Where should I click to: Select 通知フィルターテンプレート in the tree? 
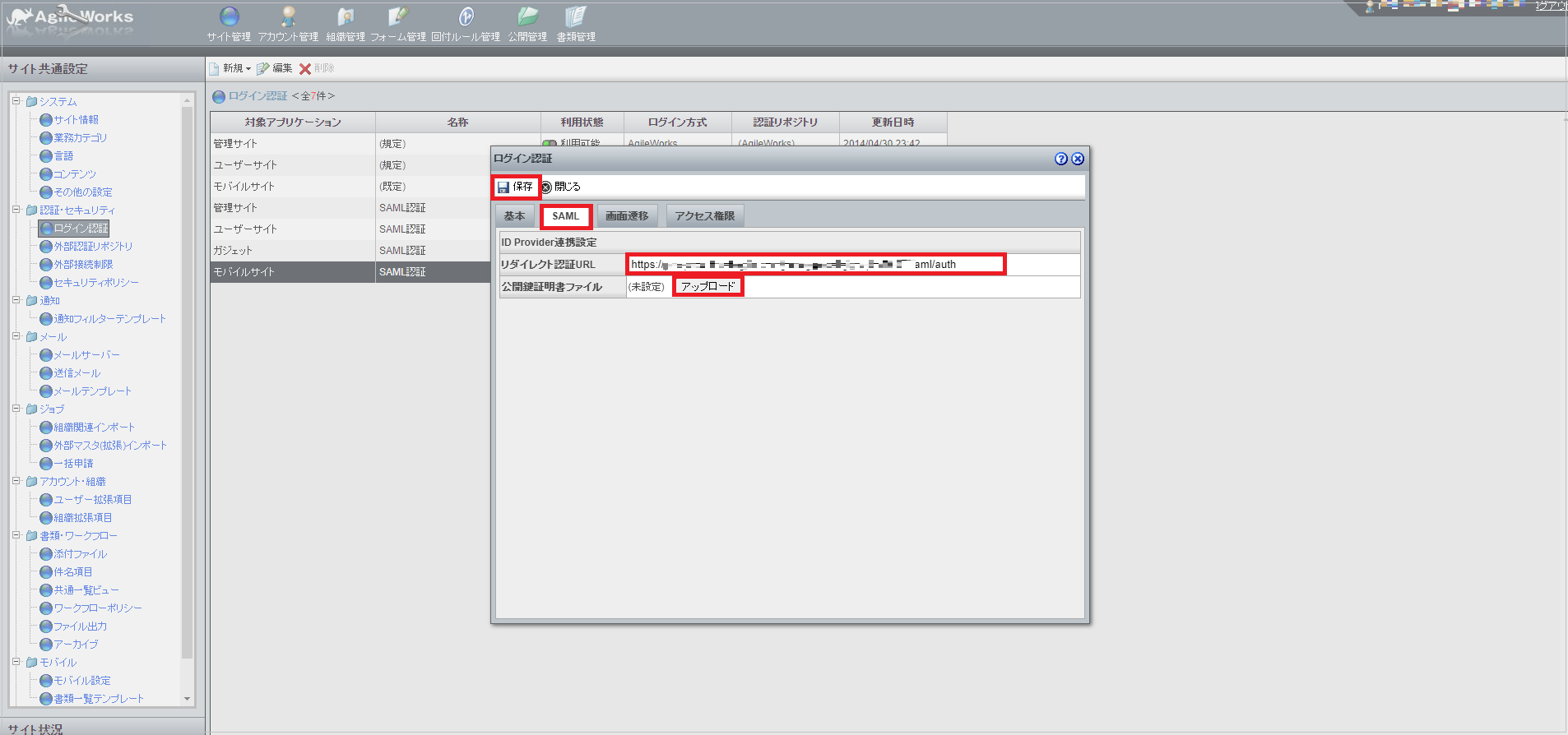(109, 319)
